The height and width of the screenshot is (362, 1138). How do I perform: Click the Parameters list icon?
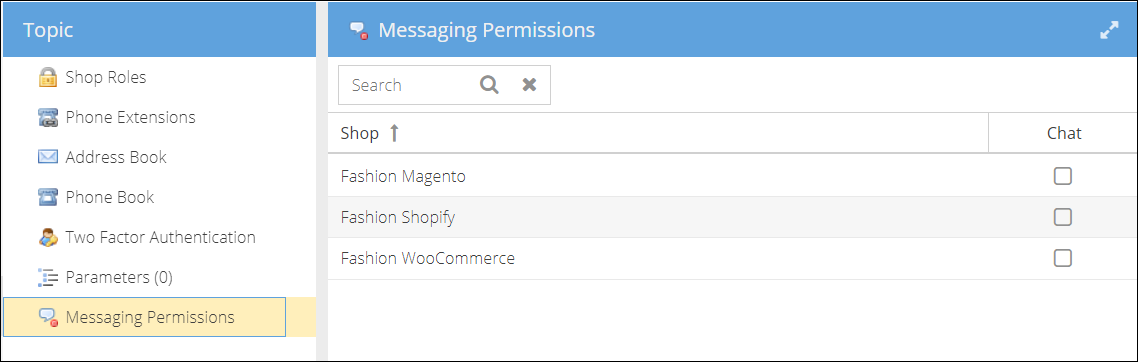point(48,277)
